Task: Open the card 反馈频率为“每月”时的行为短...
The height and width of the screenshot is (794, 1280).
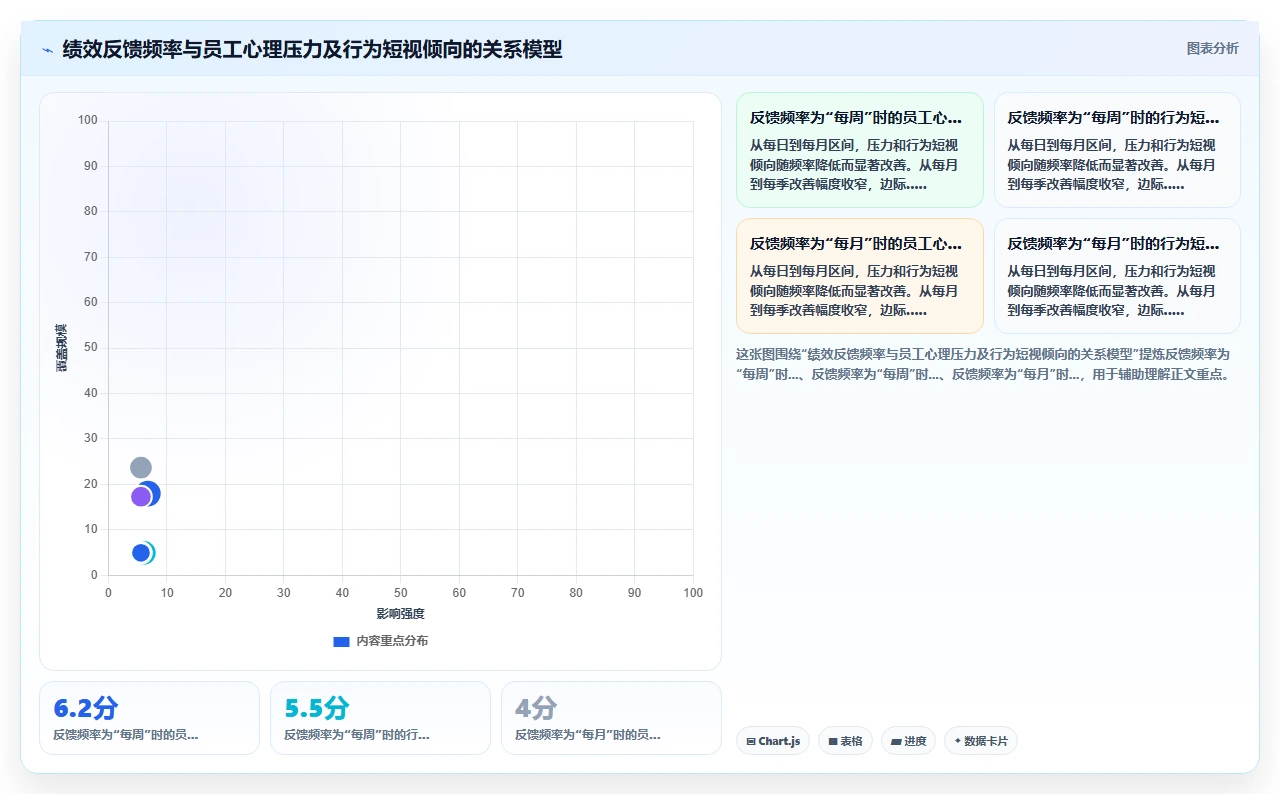Action: (1117, 276)
